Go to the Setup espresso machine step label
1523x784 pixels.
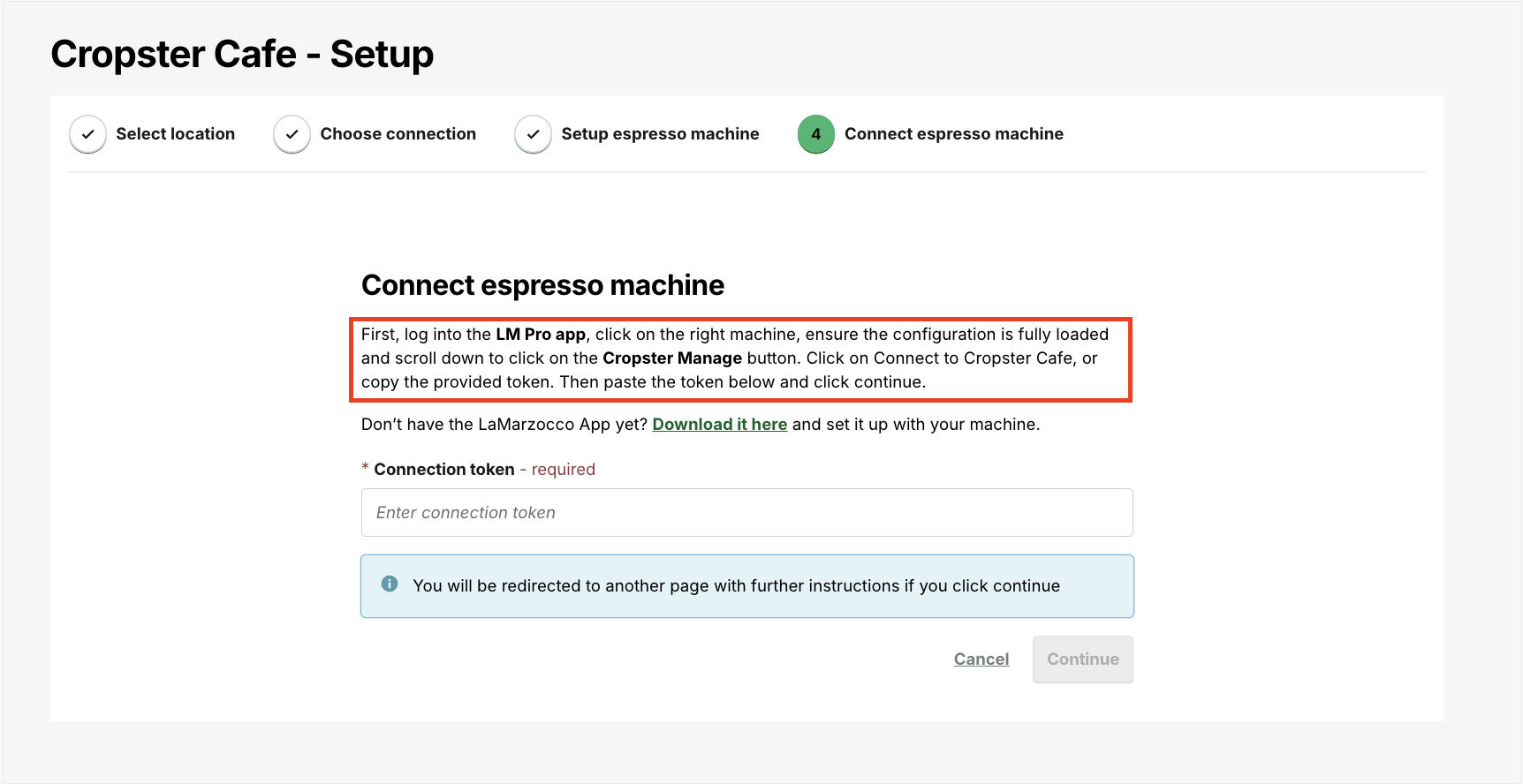pyautogui.click(x=661, y=134)
